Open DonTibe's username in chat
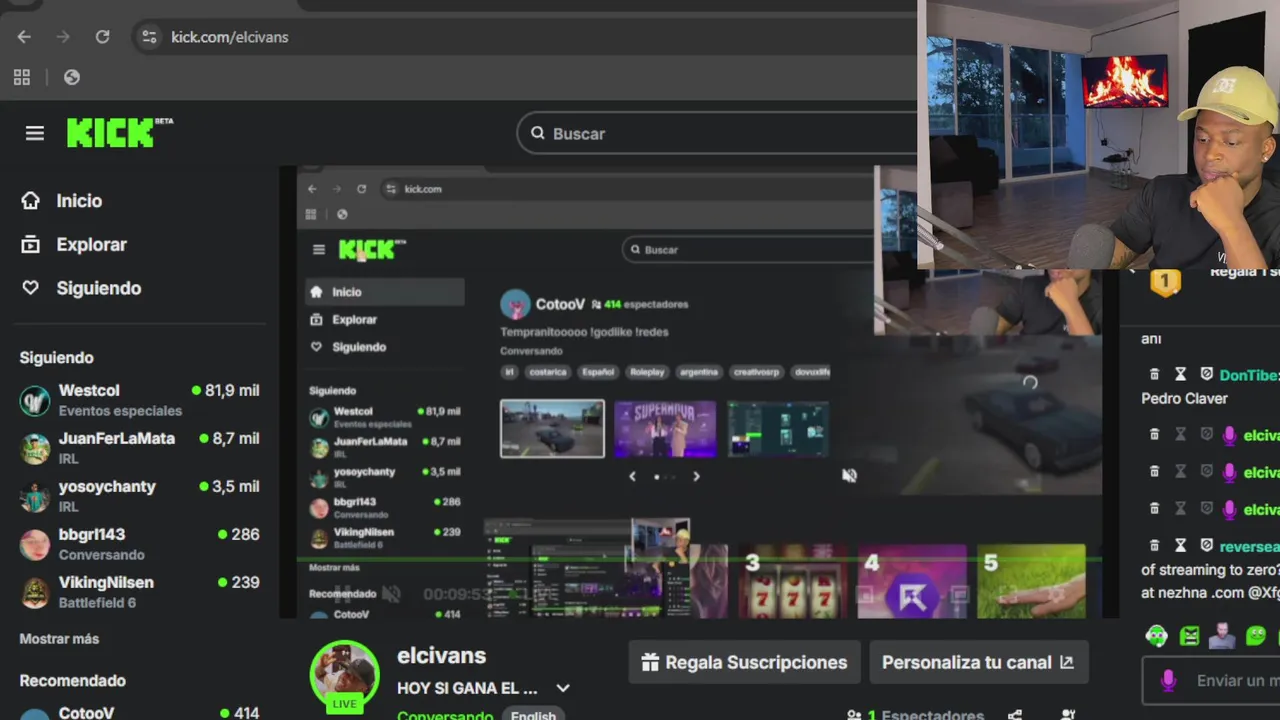This screenshot has width=1280, height=720. click(1249, 375)
